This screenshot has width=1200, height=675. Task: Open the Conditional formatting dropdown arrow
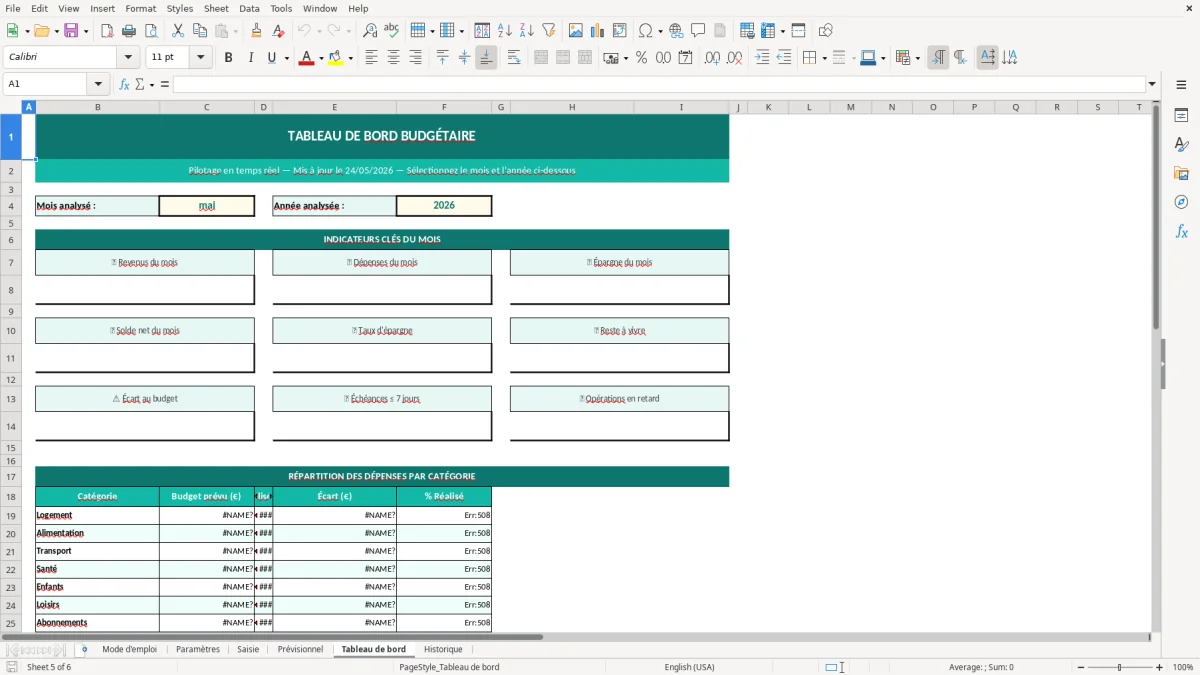(x=917, y=58)
